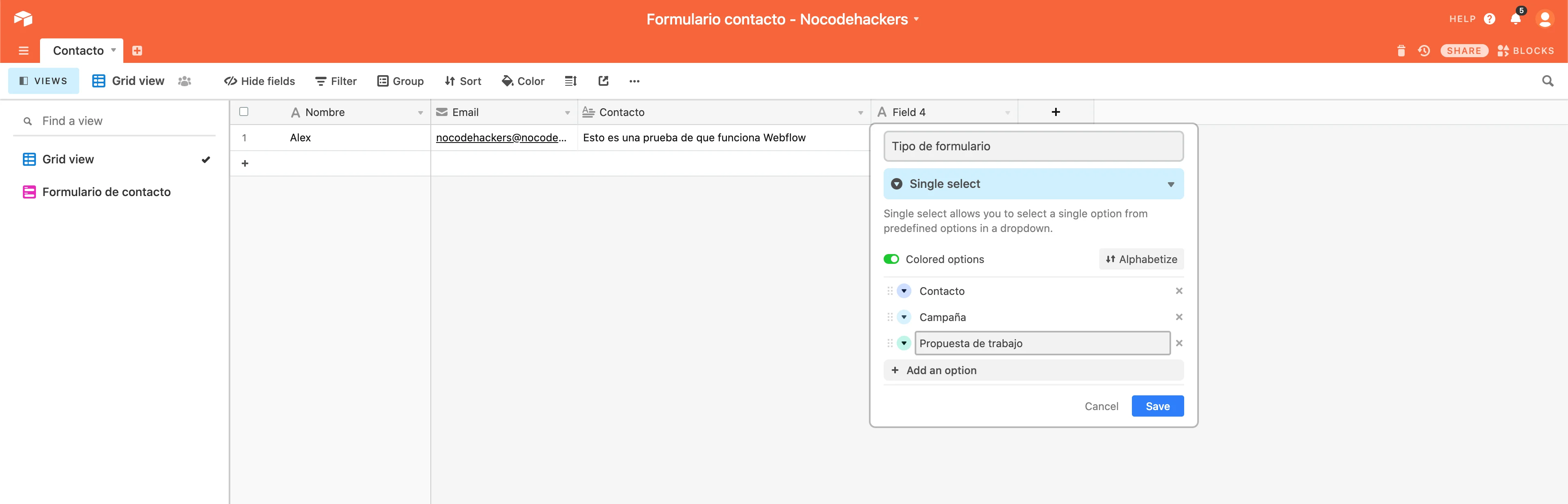Expand the Nombre column header dropdown arrow

click(420, 113)
